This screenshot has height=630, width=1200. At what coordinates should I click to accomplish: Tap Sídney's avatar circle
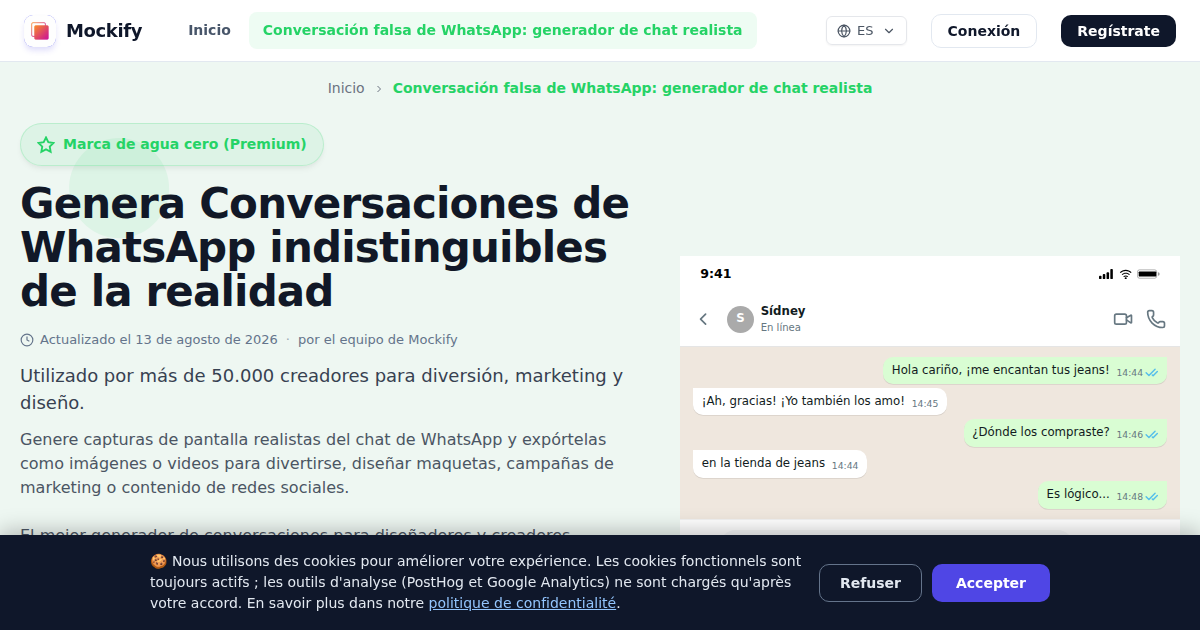point(740,319)
